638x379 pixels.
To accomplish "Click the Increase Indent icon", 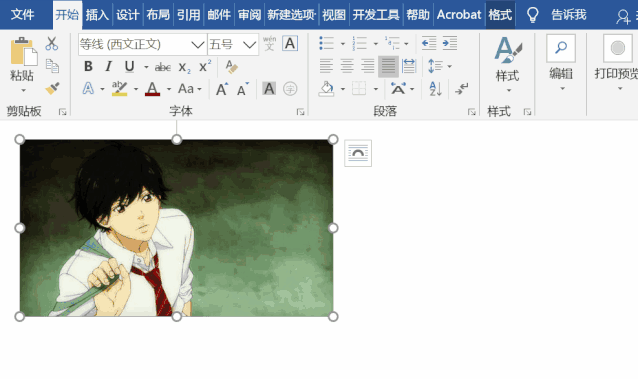I will (x=450, y=43).
